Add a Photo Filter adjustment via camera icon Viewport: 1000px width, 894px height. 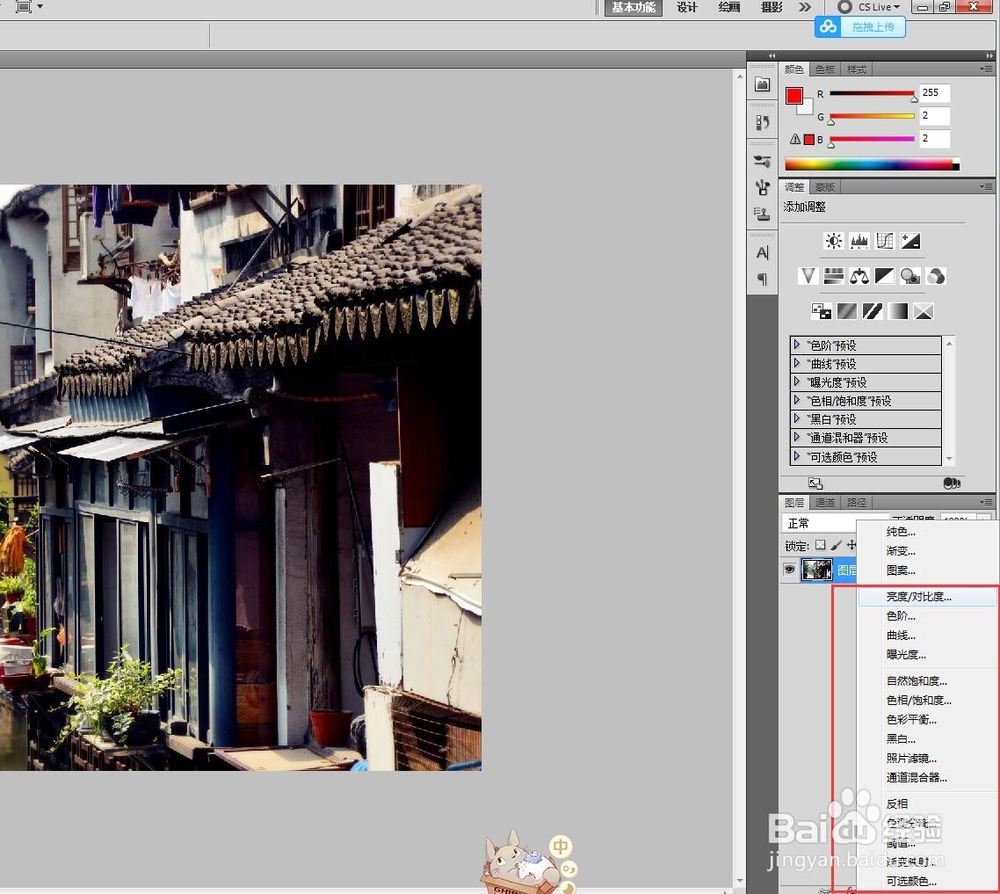click(910, 275)
